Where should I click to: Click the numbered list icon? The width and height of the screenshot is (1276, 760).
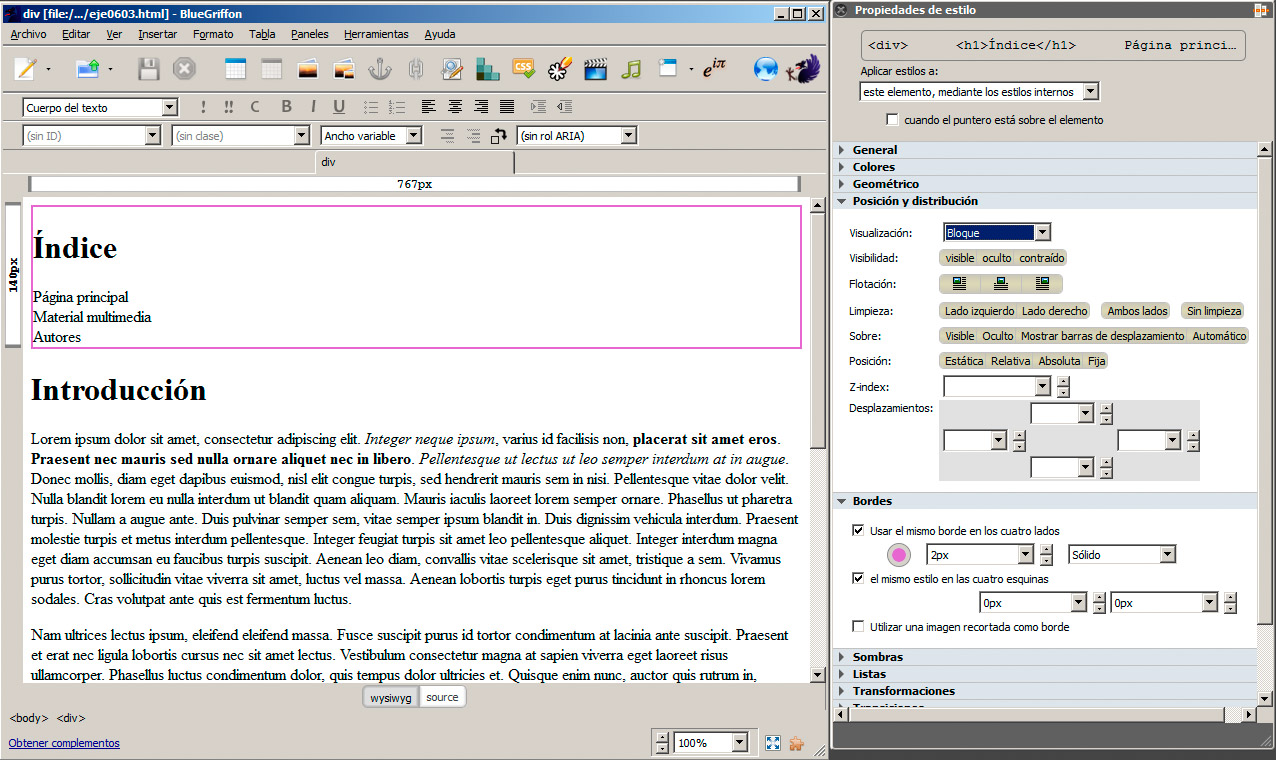[397, 107]
